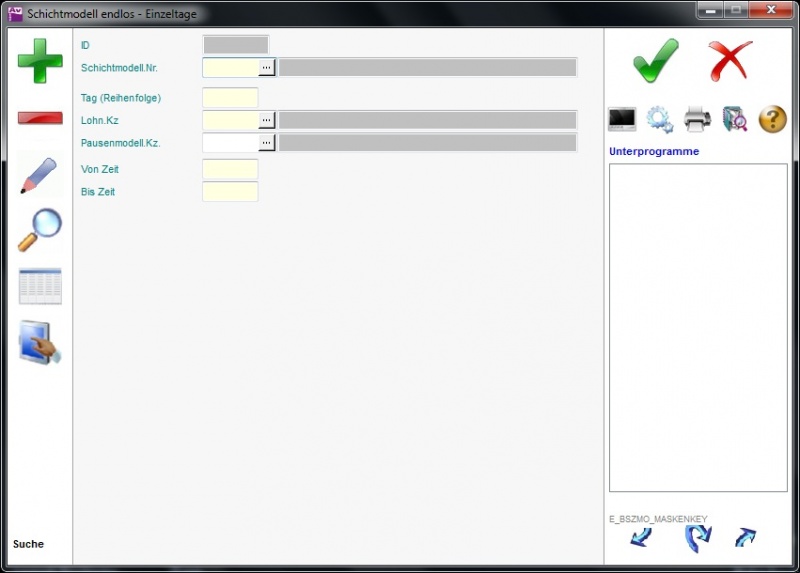This screenshot has width=800, height=573.
Task: Click the blue down-left arrow icon
Action: tap(641, 538)
